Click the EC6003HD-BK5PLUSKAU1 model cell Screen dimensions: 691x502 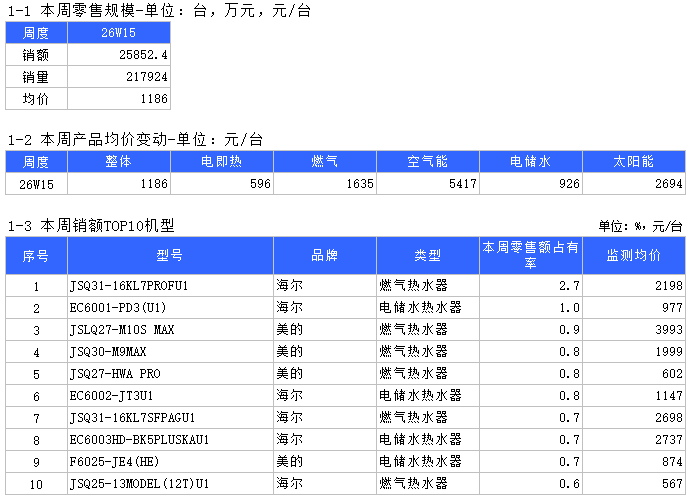tap(170, 439)
